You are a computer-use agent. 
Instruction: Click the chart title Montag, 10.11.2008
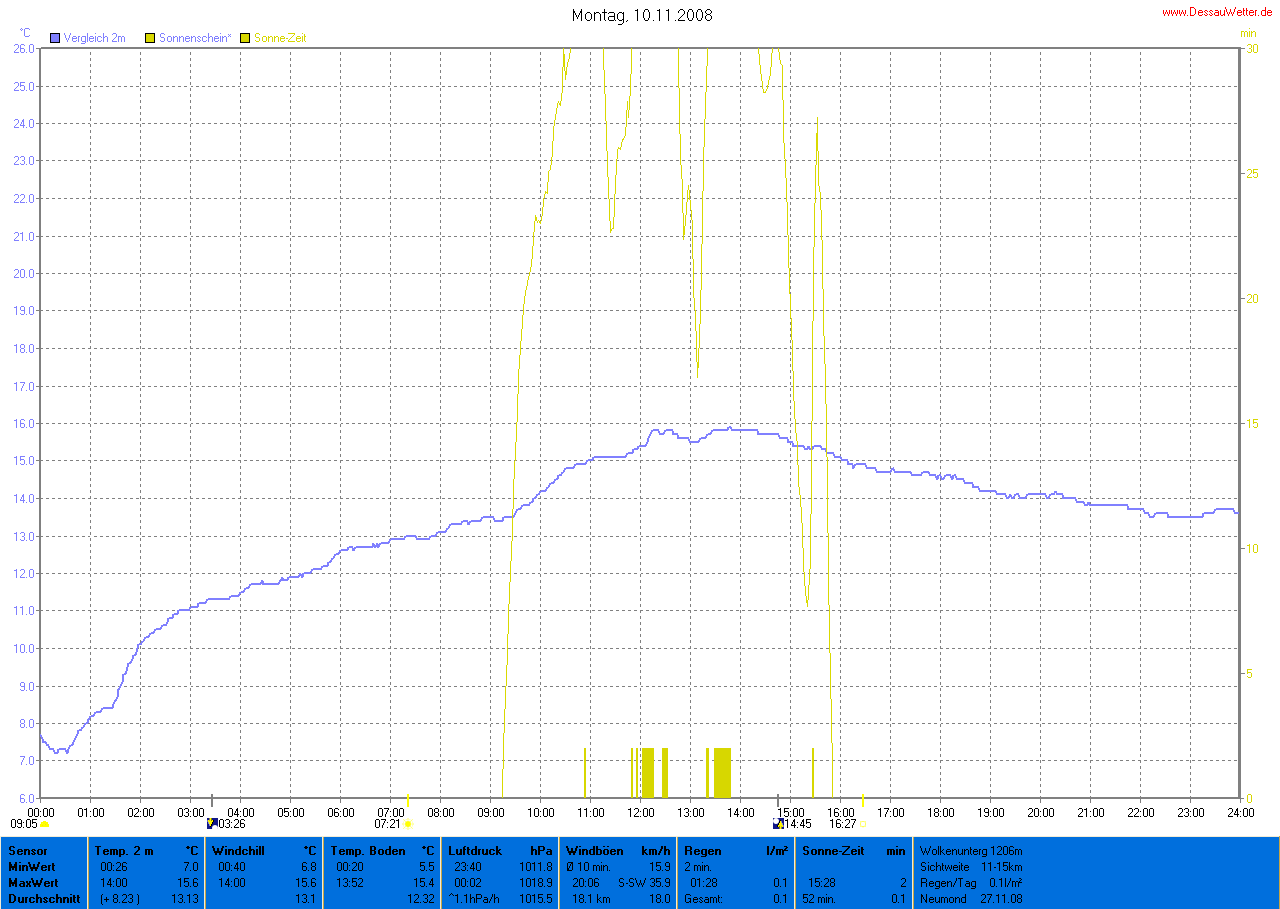(x=642, y=15)
